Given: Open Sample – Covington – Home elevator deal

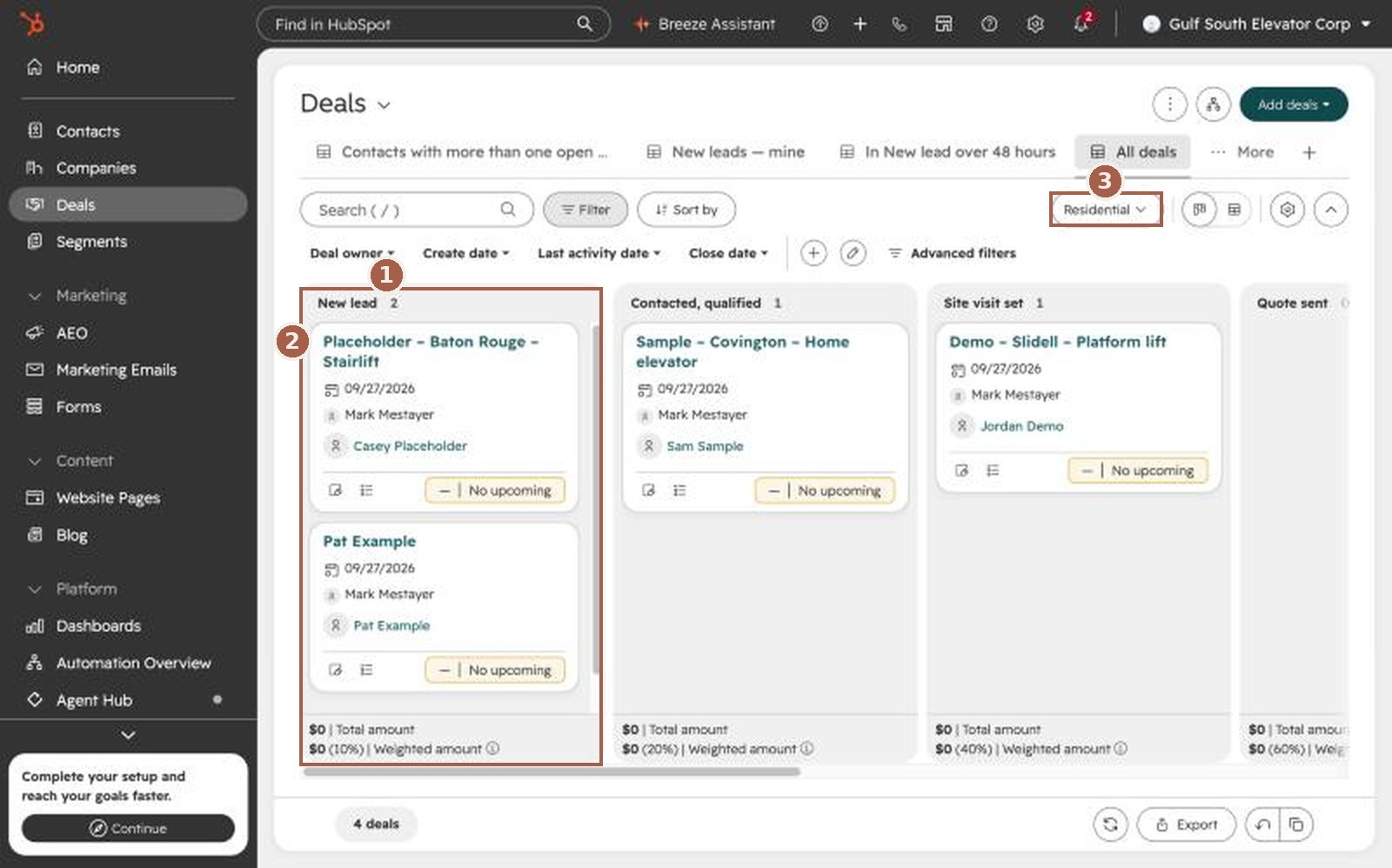Looking at the screenshot, I should 742,351.
